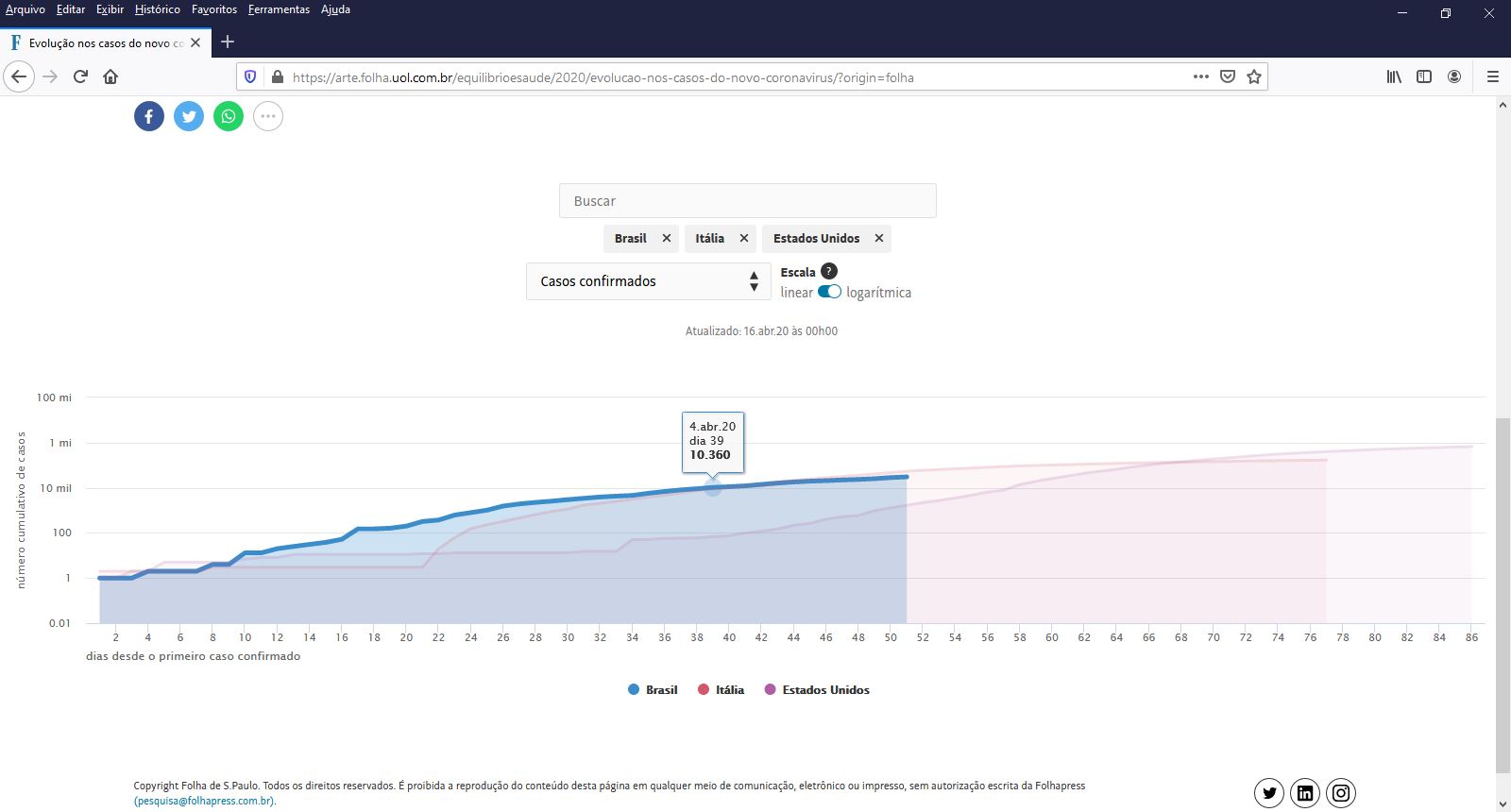Open Arquivo menu
The image size is (1511, 812).
point(25,9)
